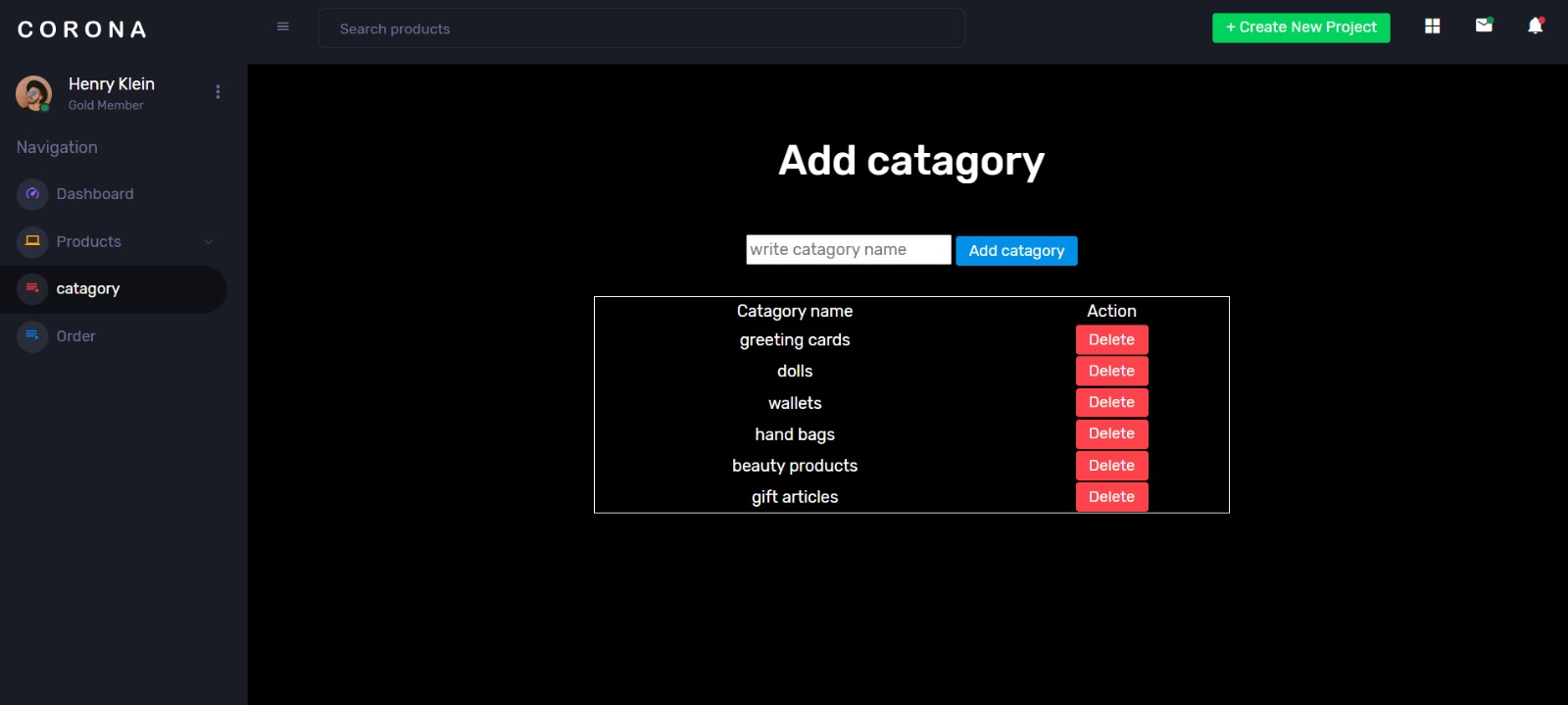The height and width of the screenshot is (705, 1568).
Task: Select the gift articles table cell
Action: pos(795,497)
